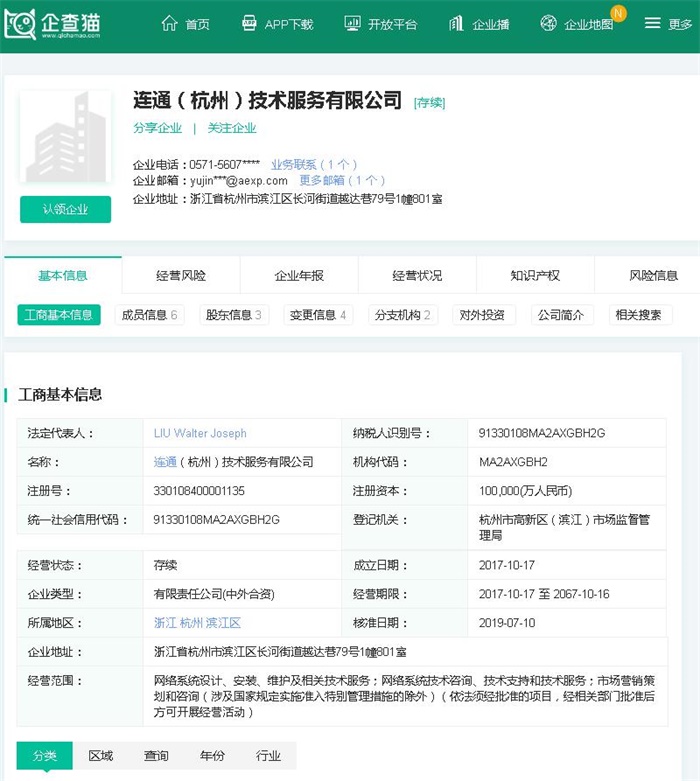700x781 pixels.
Task: Click the company placeholder building image
Action: [x=65, y=136]
